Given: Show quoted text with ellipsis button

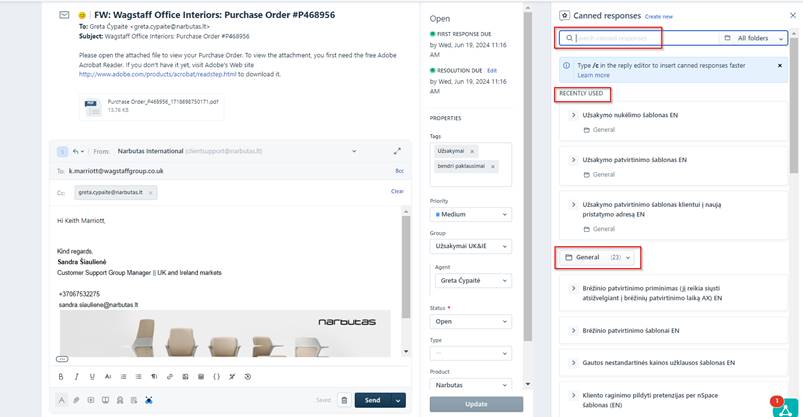Looking at the screenshot, I should [x=61, y=359].
